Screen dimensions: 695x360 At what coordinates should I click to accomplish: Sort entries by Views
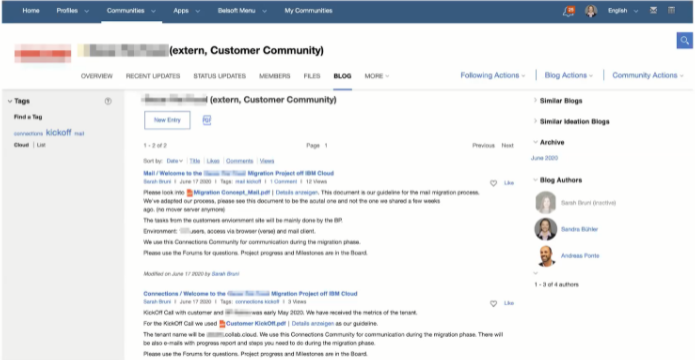click(x=267, y=161)
